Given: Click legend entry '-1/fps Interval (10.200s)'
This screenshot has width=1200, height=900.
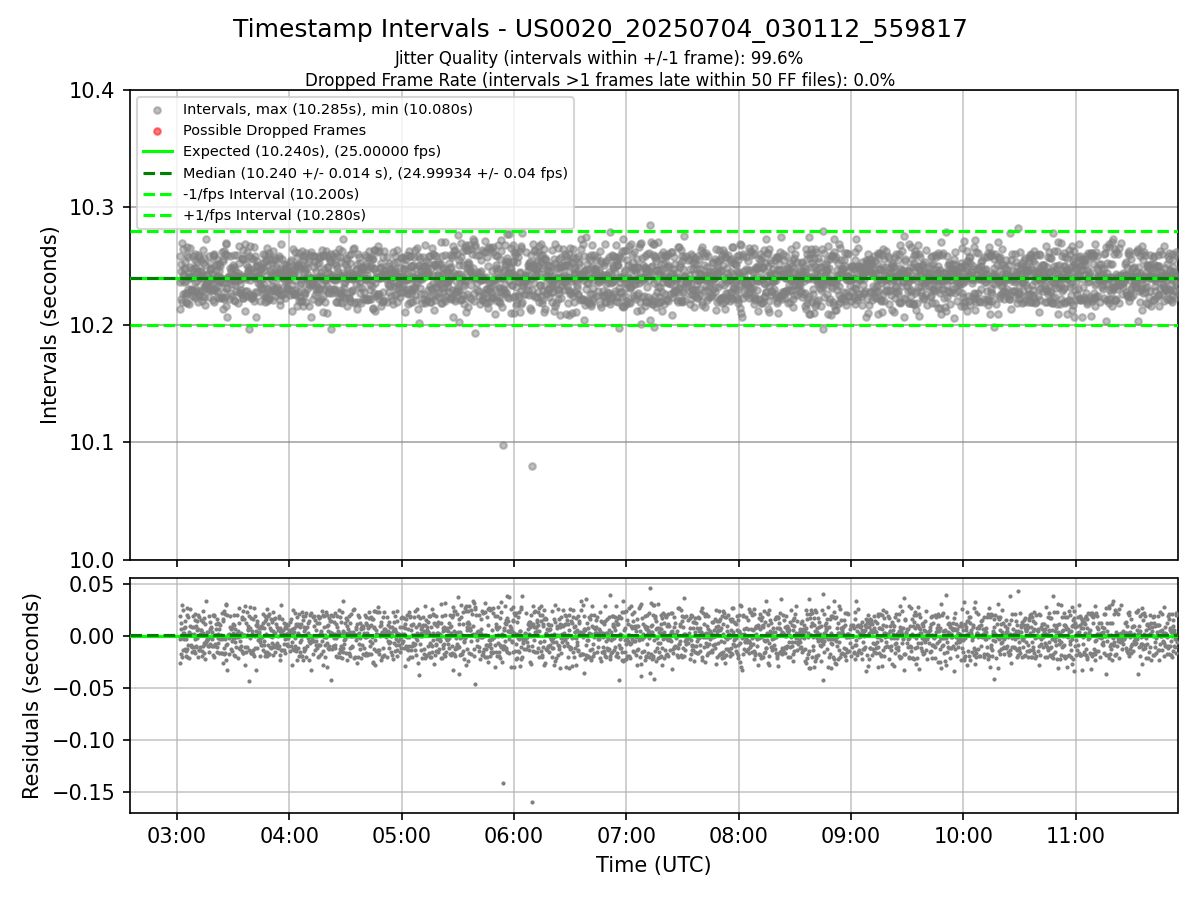Looking at the screenshot, I should pos(271,194).
